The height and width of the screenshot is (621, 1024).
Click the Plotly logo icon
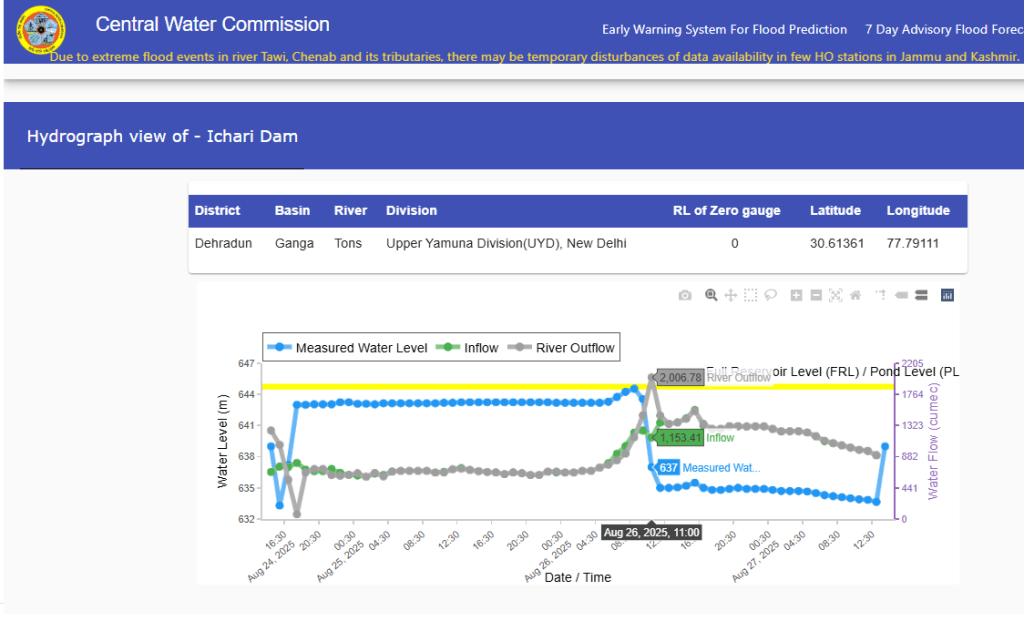tap(947, 295)
